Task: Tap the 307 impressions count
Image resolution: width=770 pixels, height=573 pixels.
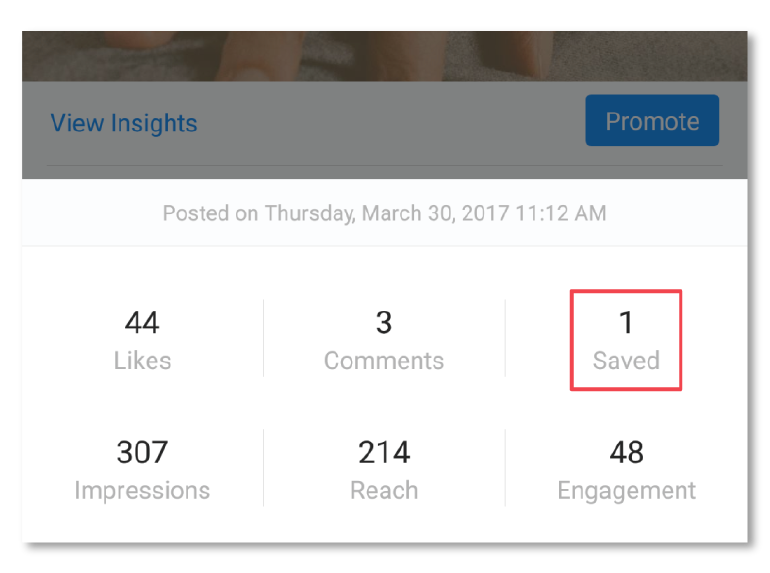Action: point(142,452)
